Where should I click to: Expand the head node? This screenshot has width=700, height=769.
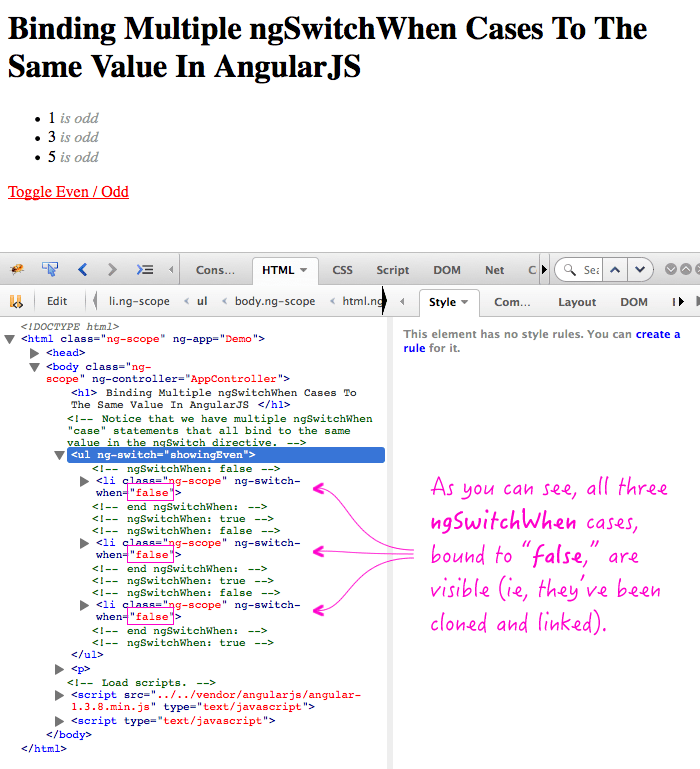pos(34,353)
